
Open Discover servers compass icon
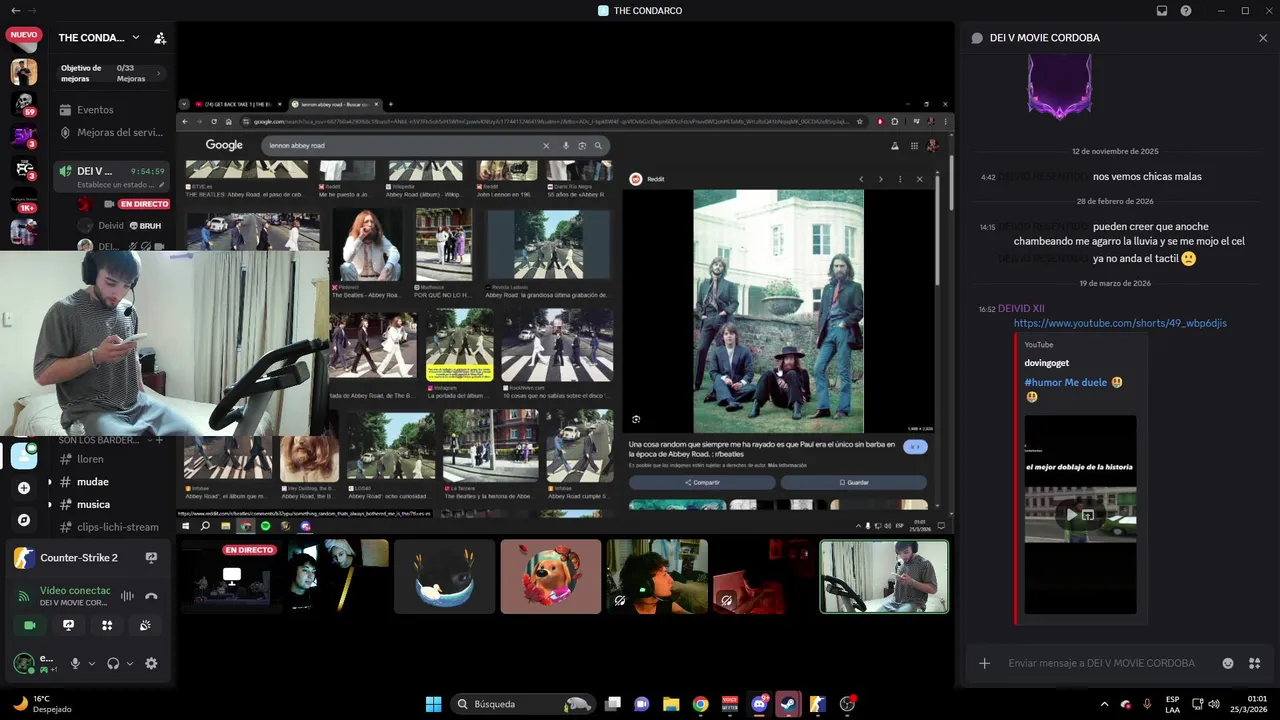(x=24, y=520)
